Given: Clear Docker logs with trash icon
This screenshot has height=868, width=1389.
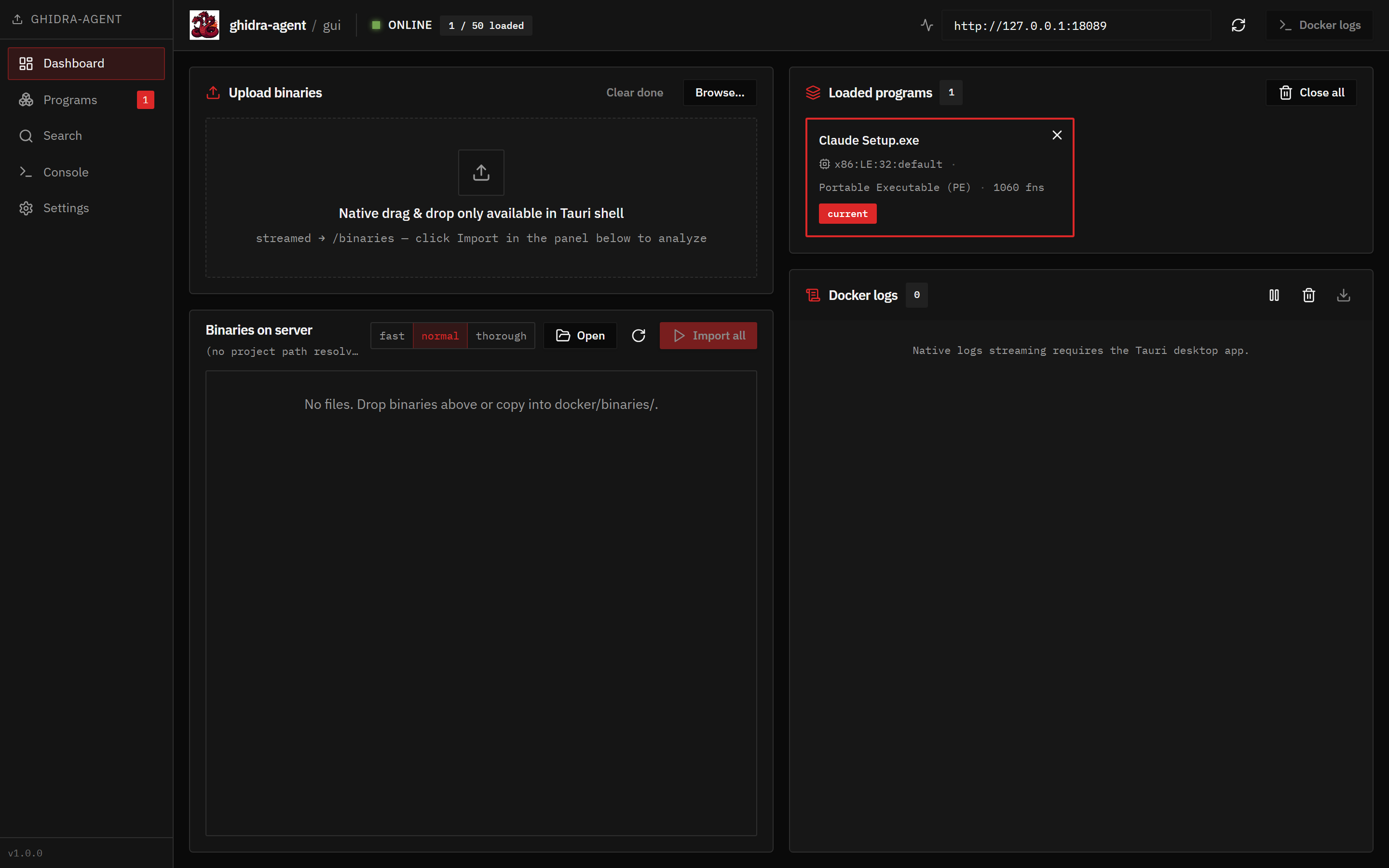Looking at the screenshot, I should pyautogui.click(x=1308, y=295).
